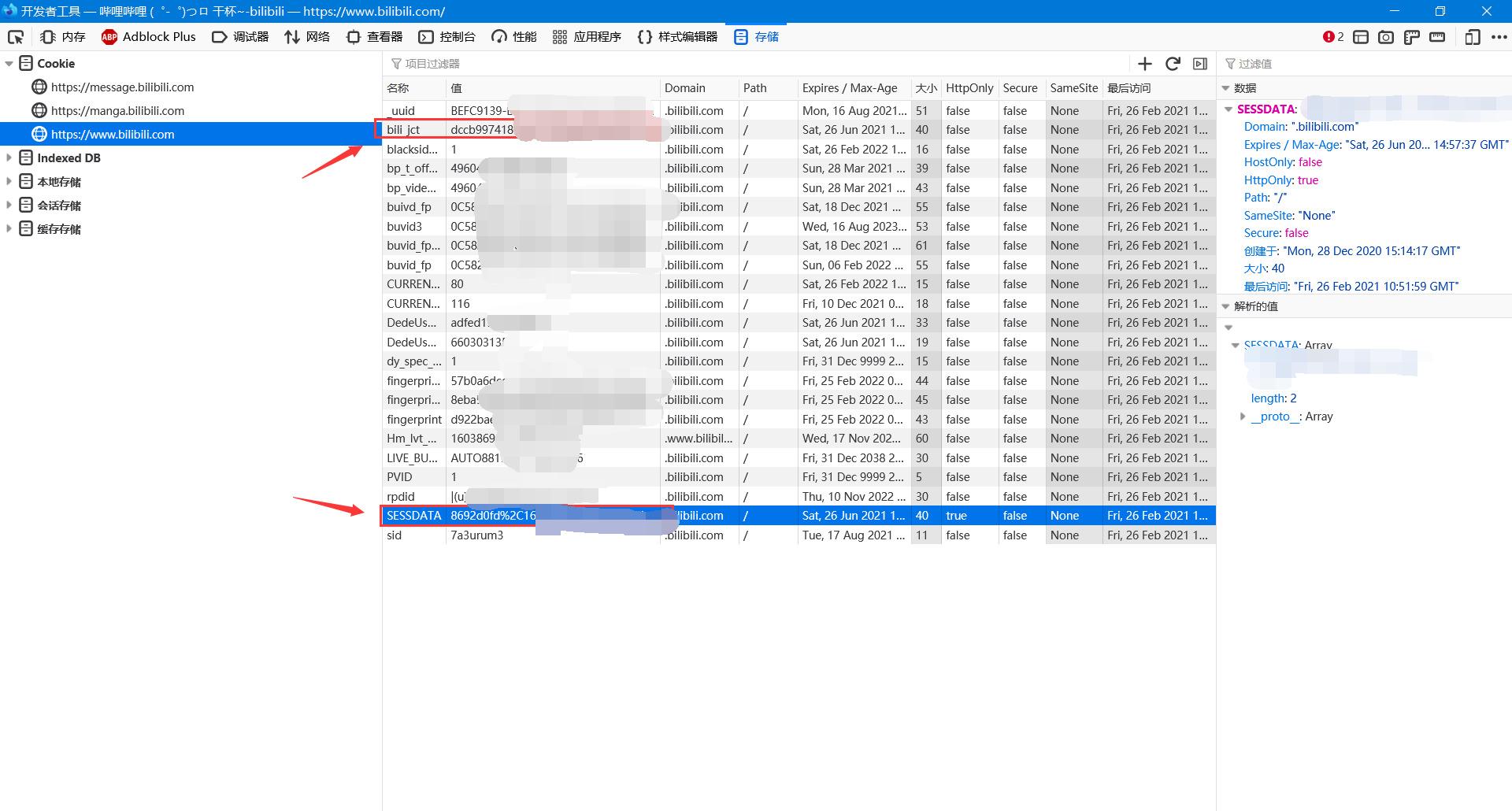
Task: Select https://manga.bilibili.com cookie host
Action: click(117, 111)
